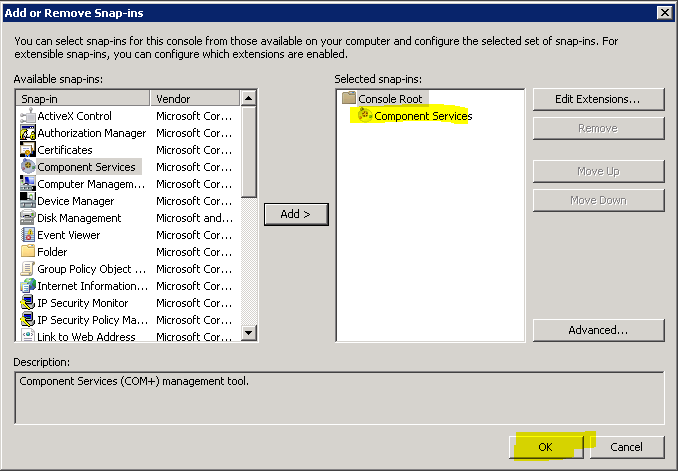Select Console Root in selected snap-ins

390,99
